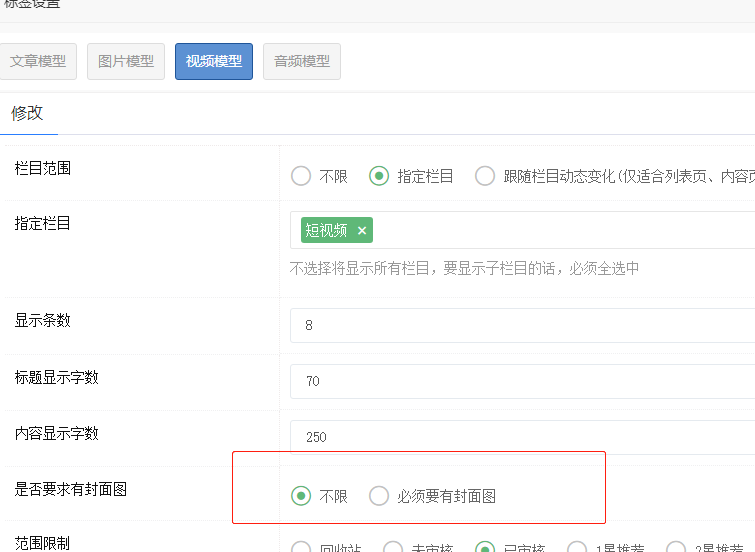Select 回收站 under 范围限制
Image resolution: width=755 pixels, height=552 pixels.
click(301, 548)
